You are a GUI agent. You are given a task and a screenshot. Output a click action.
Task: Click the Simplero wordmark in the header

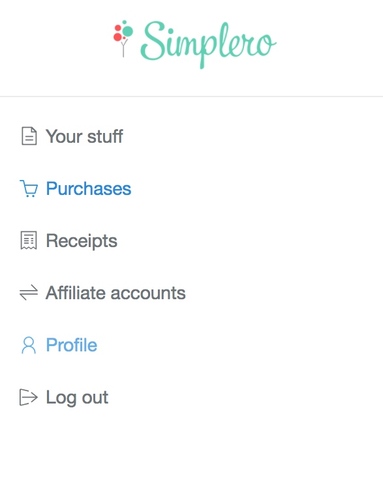[209, 45]
